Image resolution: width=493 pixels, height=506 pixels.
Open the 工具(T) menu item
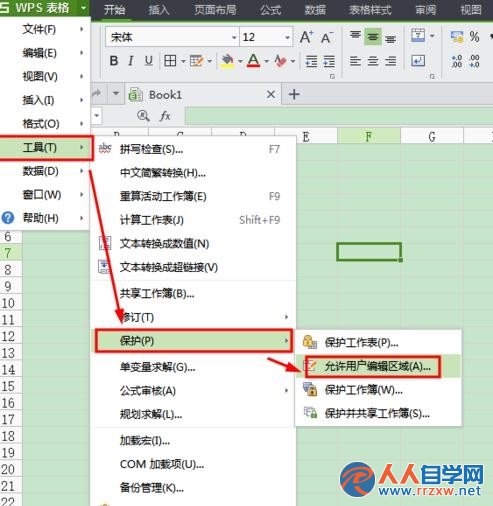coord(46,148)
